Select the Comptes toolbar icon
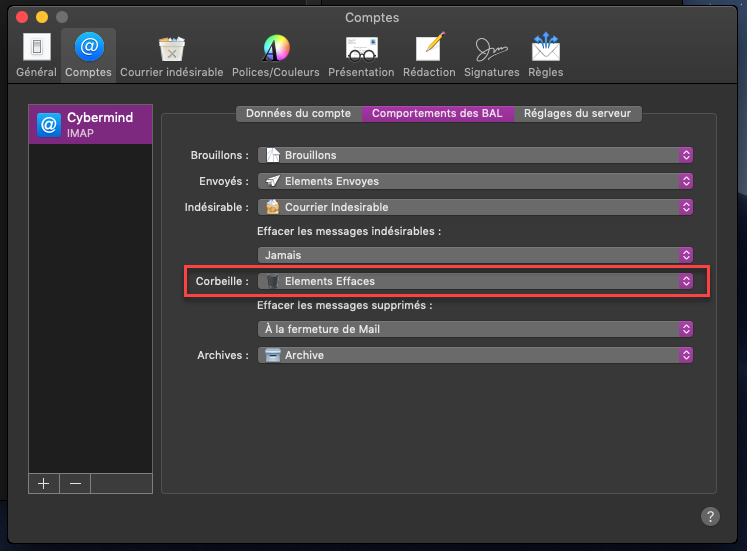The height and width of the screenshot is (551, 747). (88, 55)
